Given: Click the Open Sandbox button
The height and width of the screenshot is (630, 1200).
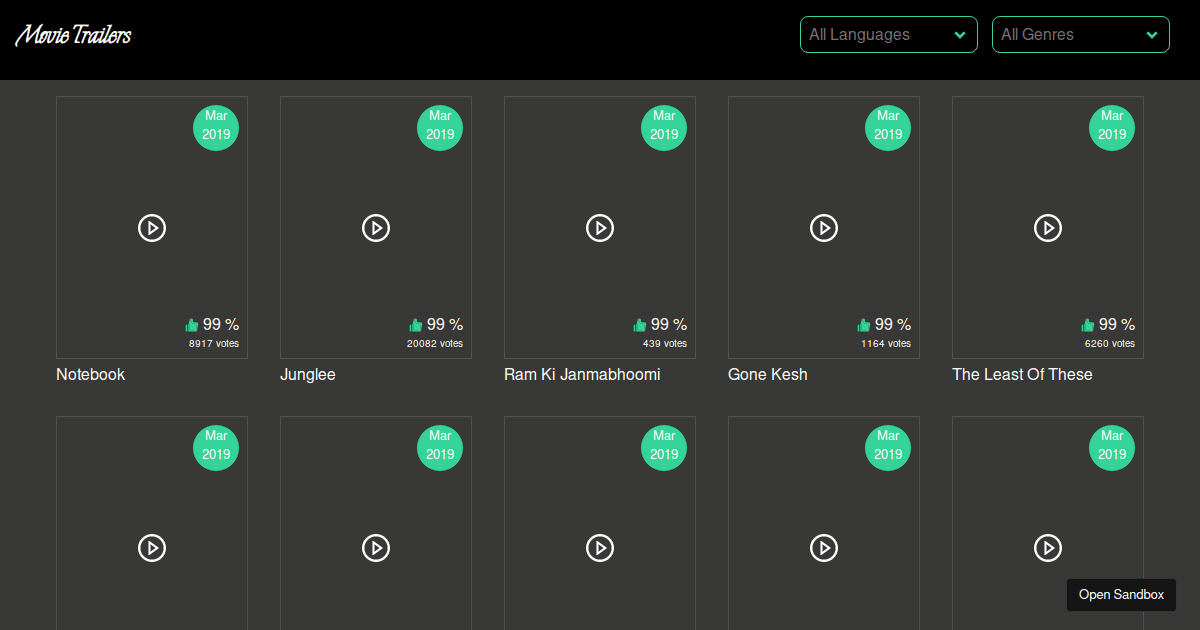Looking at the screenshot, I should click(x=1121, y=594).
